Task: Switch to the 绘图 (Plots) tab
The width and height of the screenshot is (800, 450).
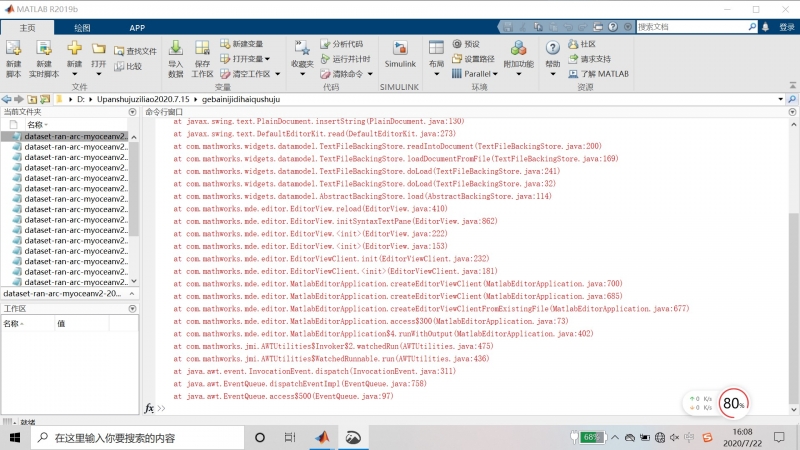Action: point(82,27)
